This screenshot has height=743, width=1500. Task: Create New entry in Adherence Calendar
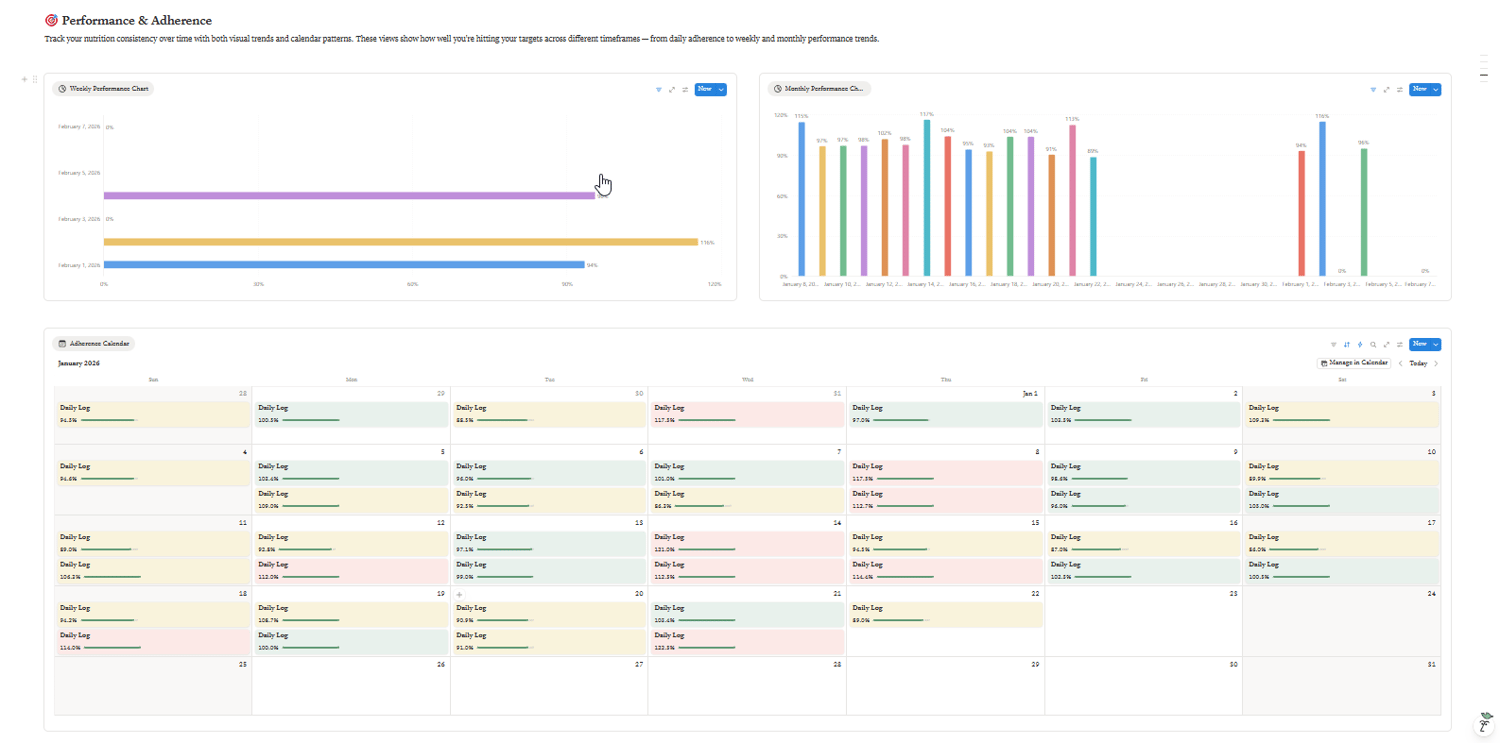pos(1420,345)
